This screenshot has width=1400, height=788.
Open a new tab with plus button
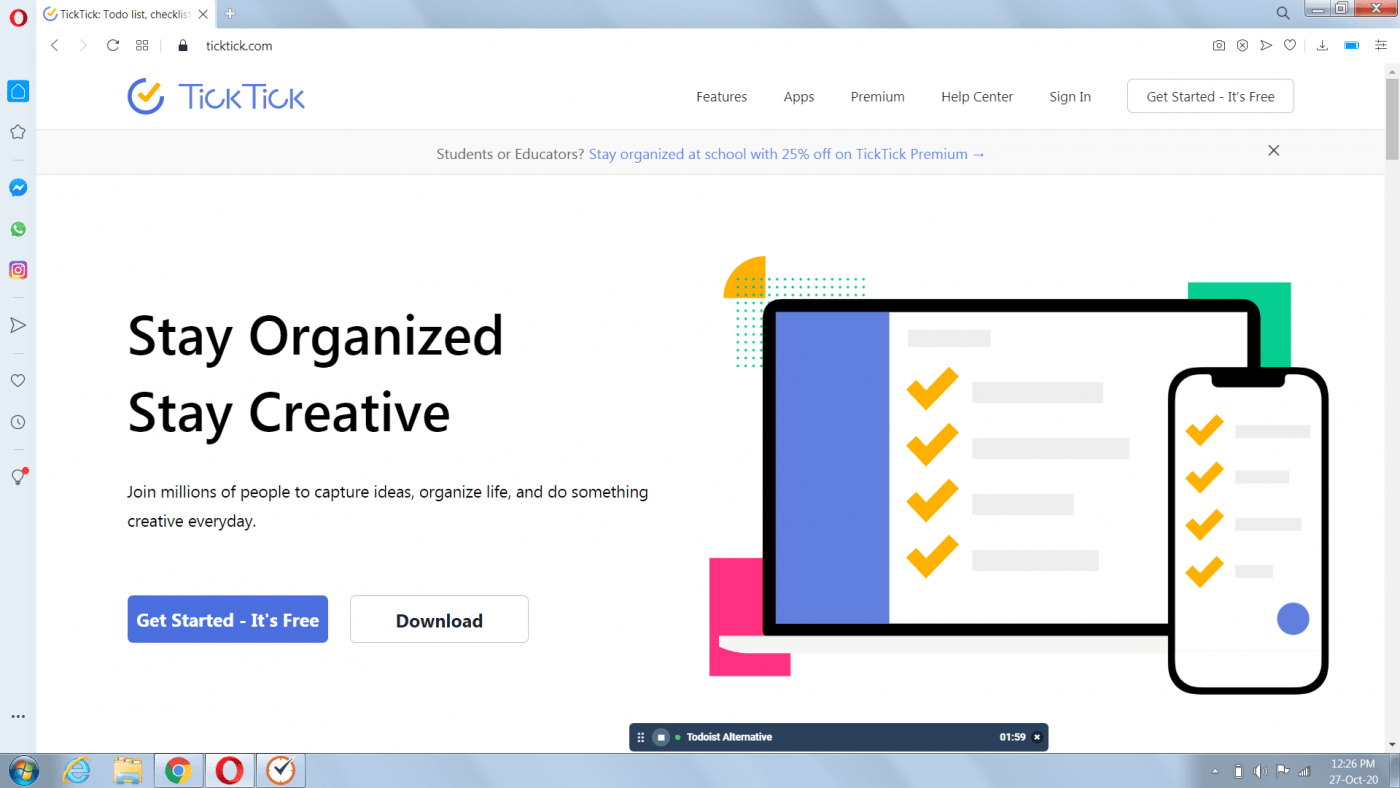pos(230,14)
